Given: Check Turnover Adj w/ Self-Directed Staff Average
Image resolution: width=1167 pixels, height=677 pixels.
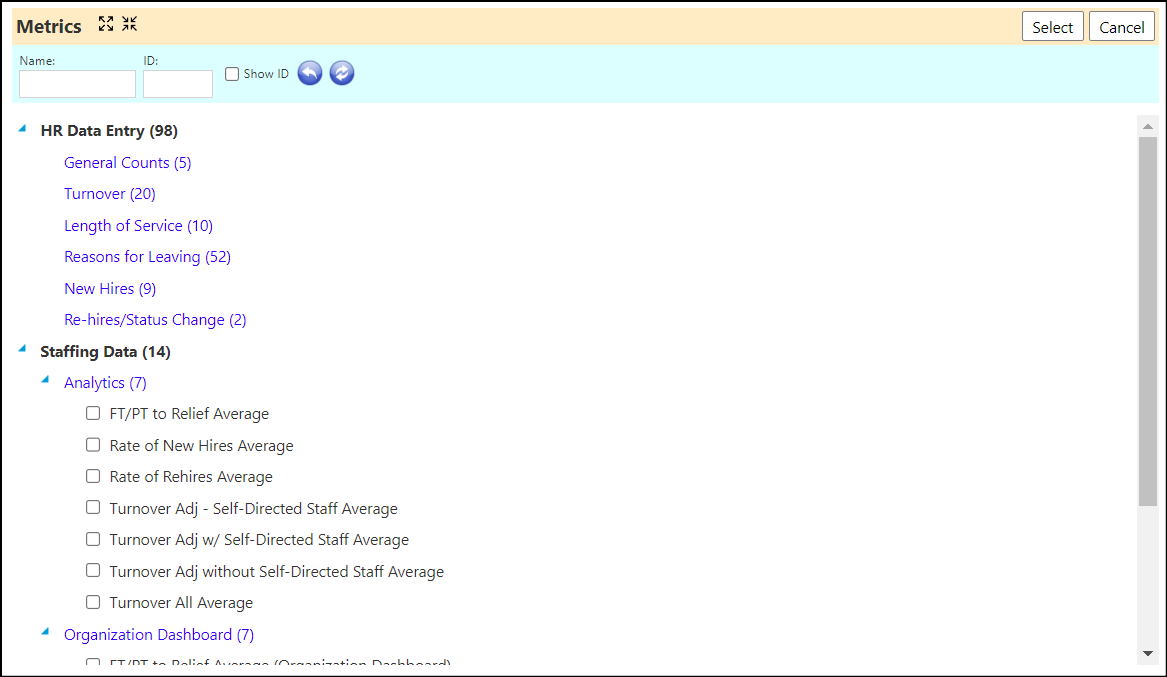Looking at the screenshot, I should pyautogui.click(x=93, y=539).
